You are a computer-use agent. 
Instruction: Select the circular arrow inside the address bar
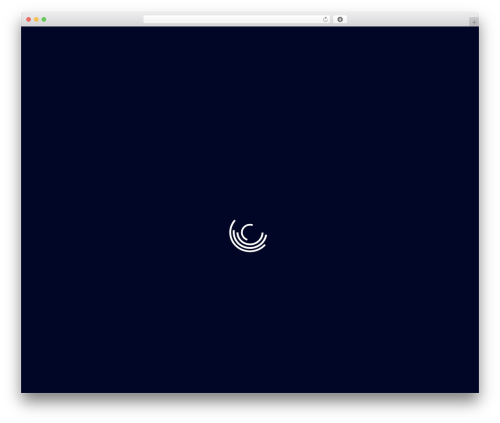(x=325, y=20)
